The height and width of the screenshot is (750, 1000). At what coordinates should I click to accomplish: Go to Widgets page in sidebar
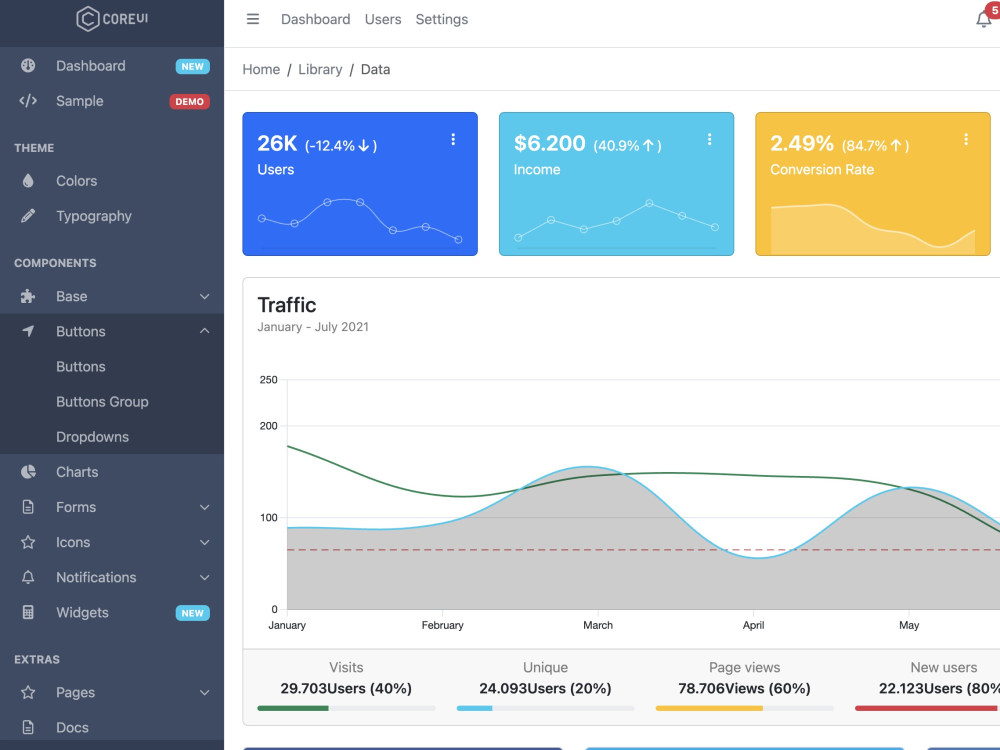click(112, 612)
